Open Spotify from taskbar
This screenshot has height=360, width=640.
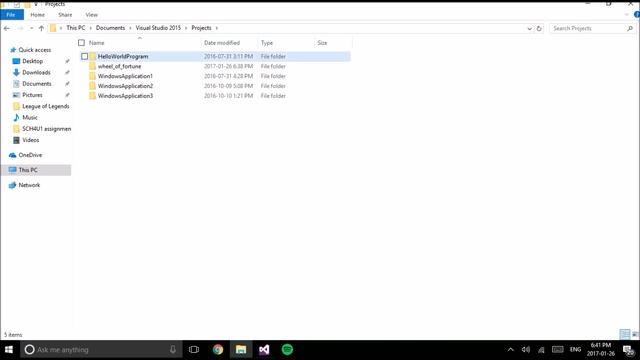pos(287,350)
